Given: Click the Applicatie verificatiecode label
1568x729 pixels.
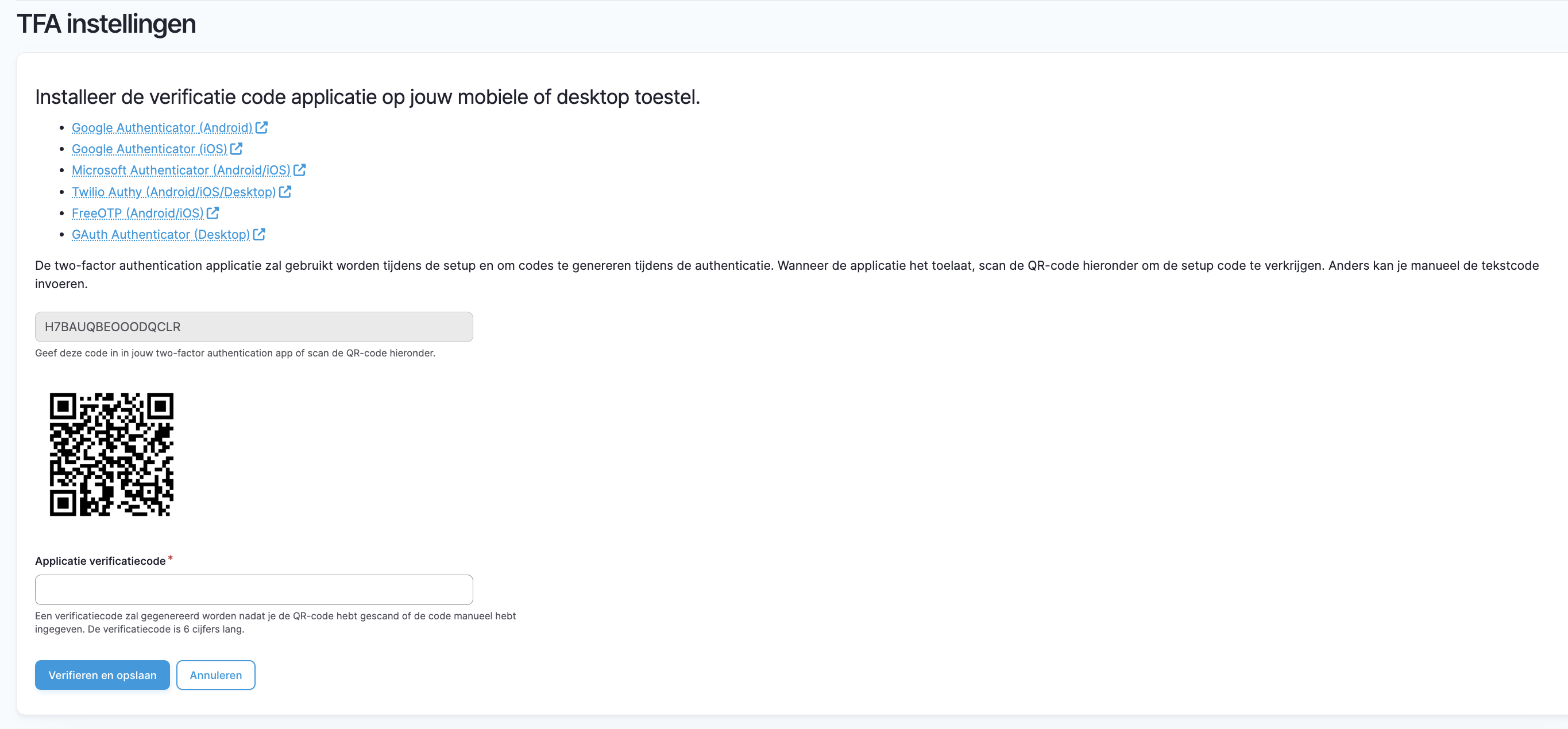Looking at the screenshot, I should click(x=101, y=561).
